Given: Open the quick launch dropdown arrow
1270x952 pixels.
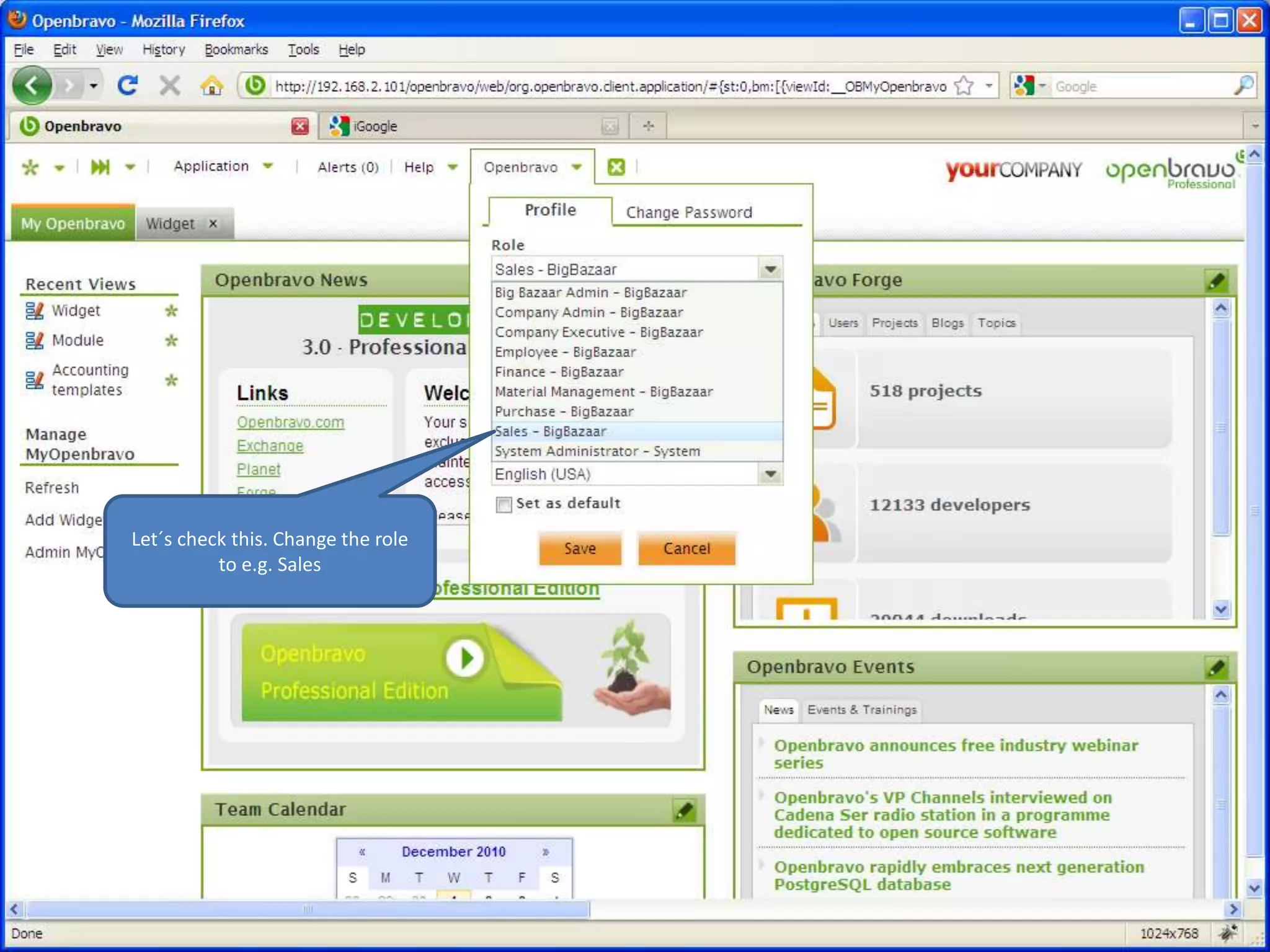Looking at the screenshot, I should [130, 167].
